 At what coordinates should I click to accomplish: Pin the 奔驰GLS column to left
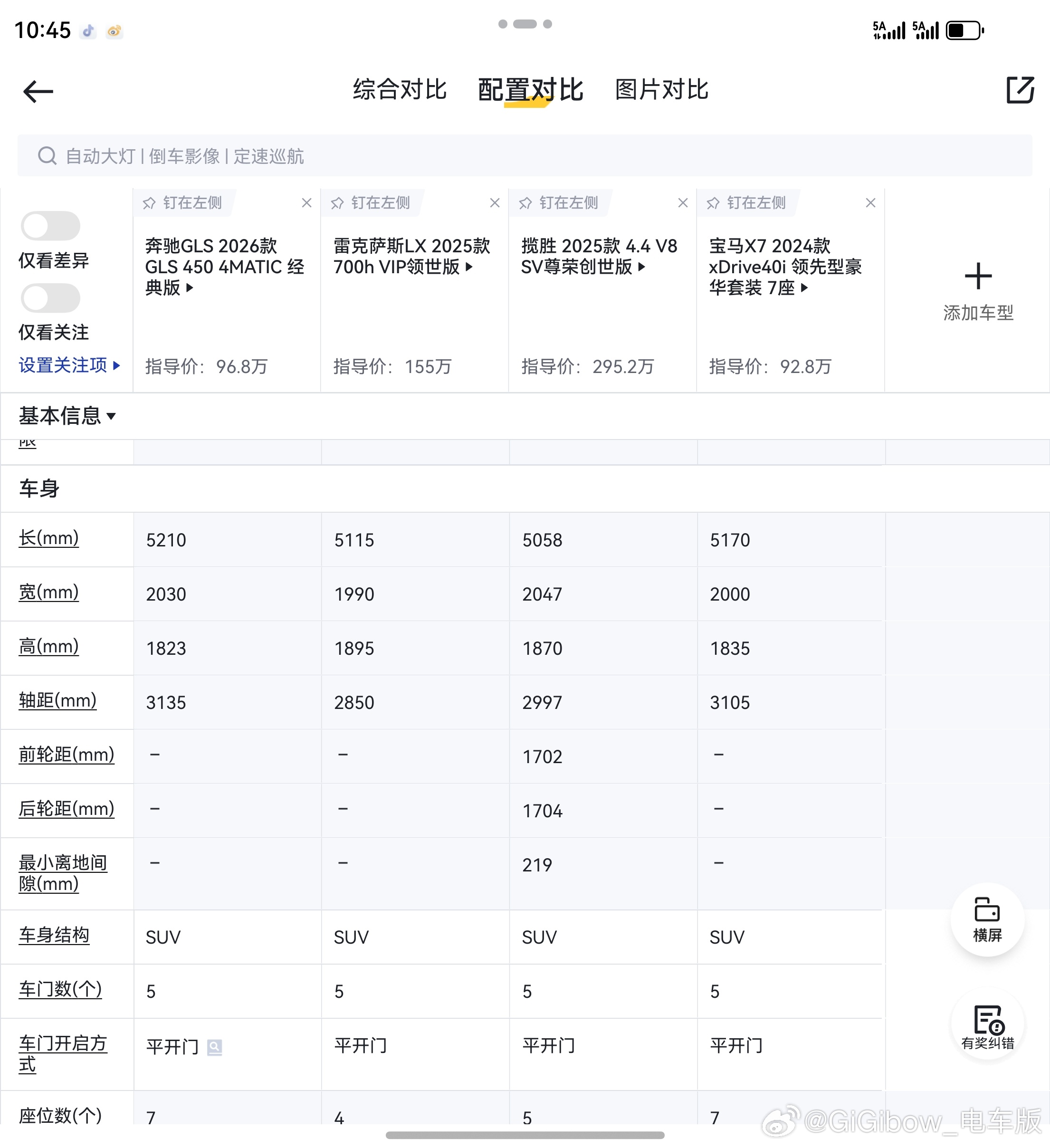(182, 203)
